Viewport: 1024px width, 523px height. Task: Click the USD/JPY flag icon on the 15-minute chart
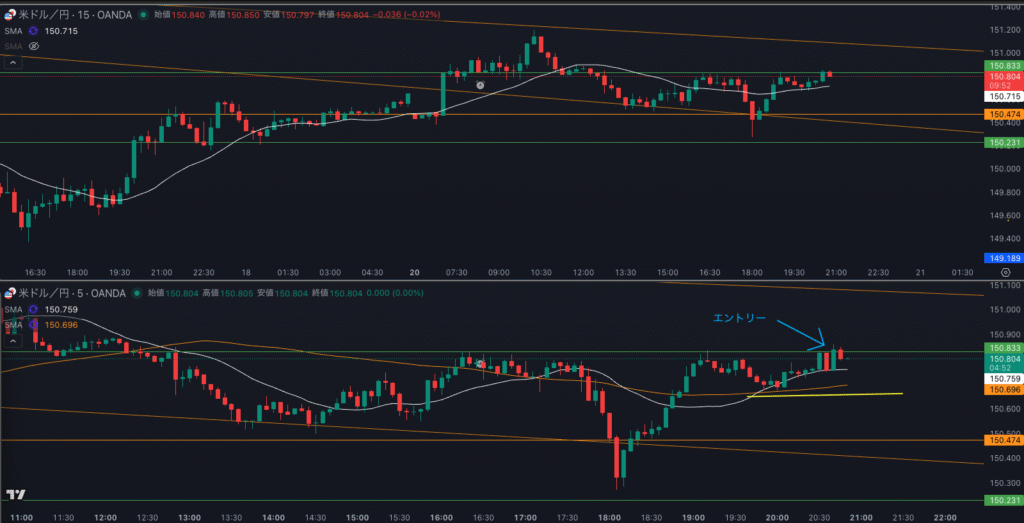pos(10,15)
